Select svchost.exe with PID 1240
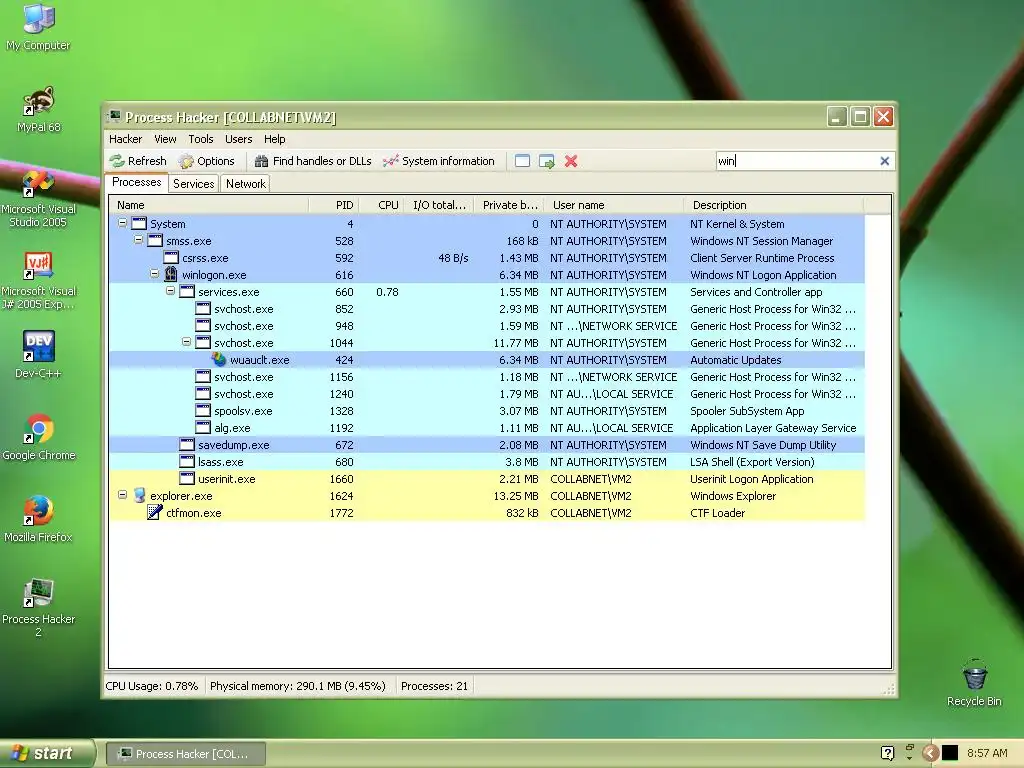This screenshot has width=1024, height=768. click(x=487, y=394)
